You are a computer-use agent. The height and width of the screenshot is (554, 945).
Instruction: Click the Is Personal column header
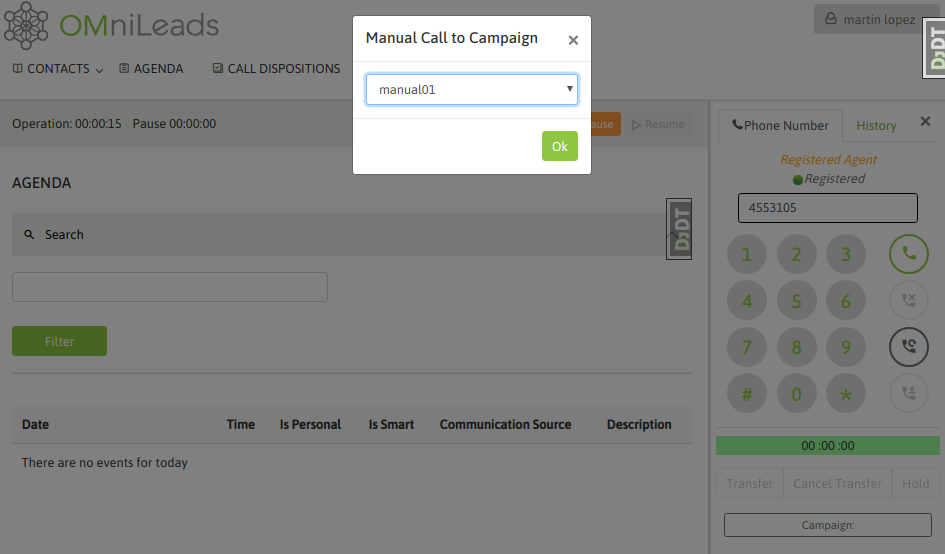310,424
